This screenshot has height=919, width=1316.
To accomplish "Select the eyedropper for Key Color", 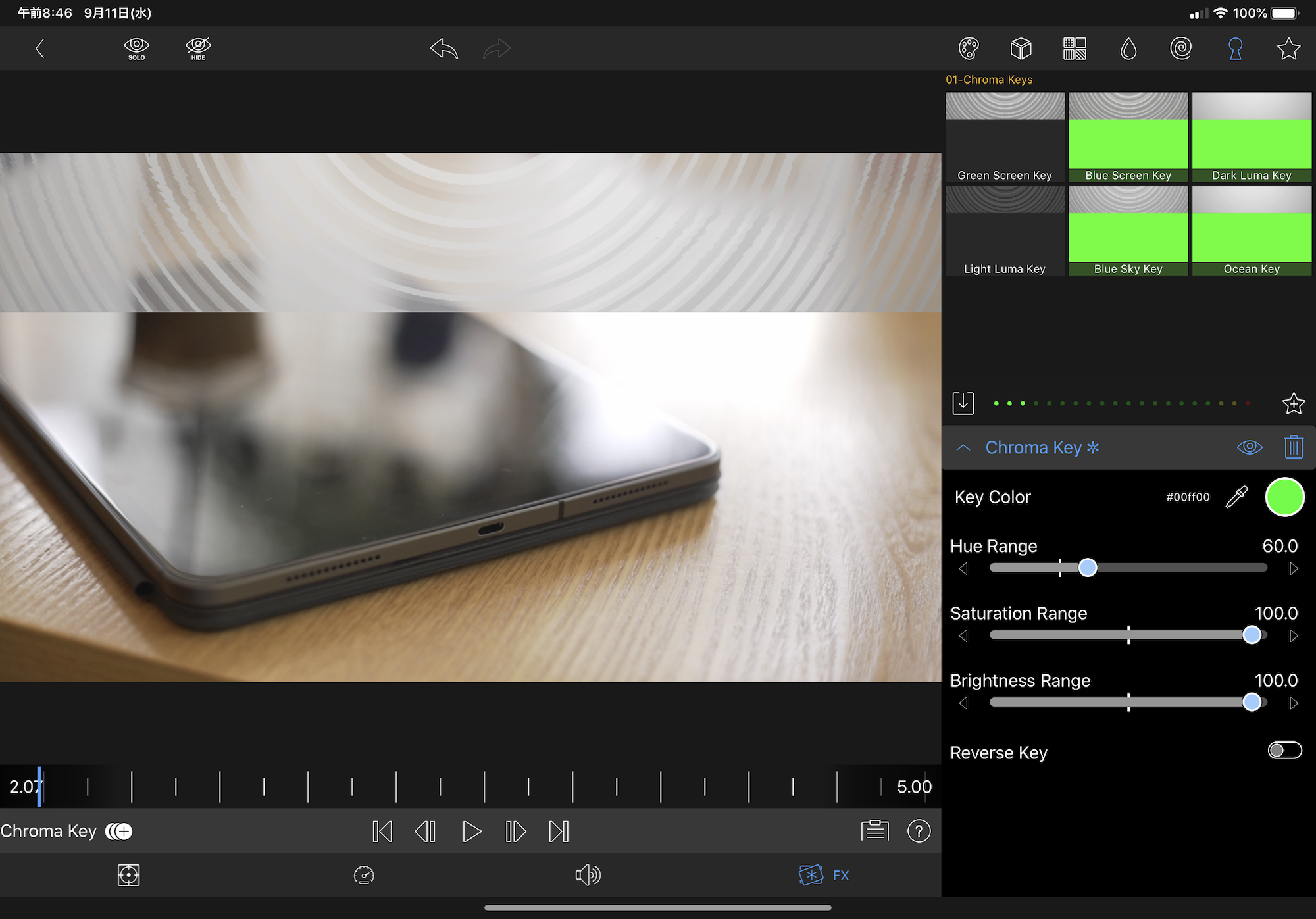I will tap(1236, 497).
